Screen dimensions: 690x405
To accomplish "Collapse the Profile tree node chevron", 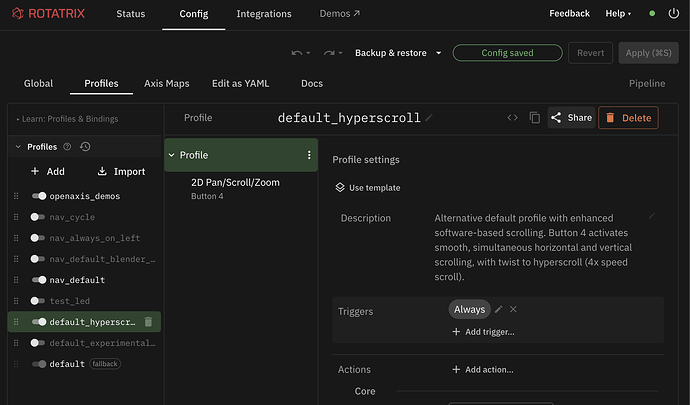I will coord(172,155).
